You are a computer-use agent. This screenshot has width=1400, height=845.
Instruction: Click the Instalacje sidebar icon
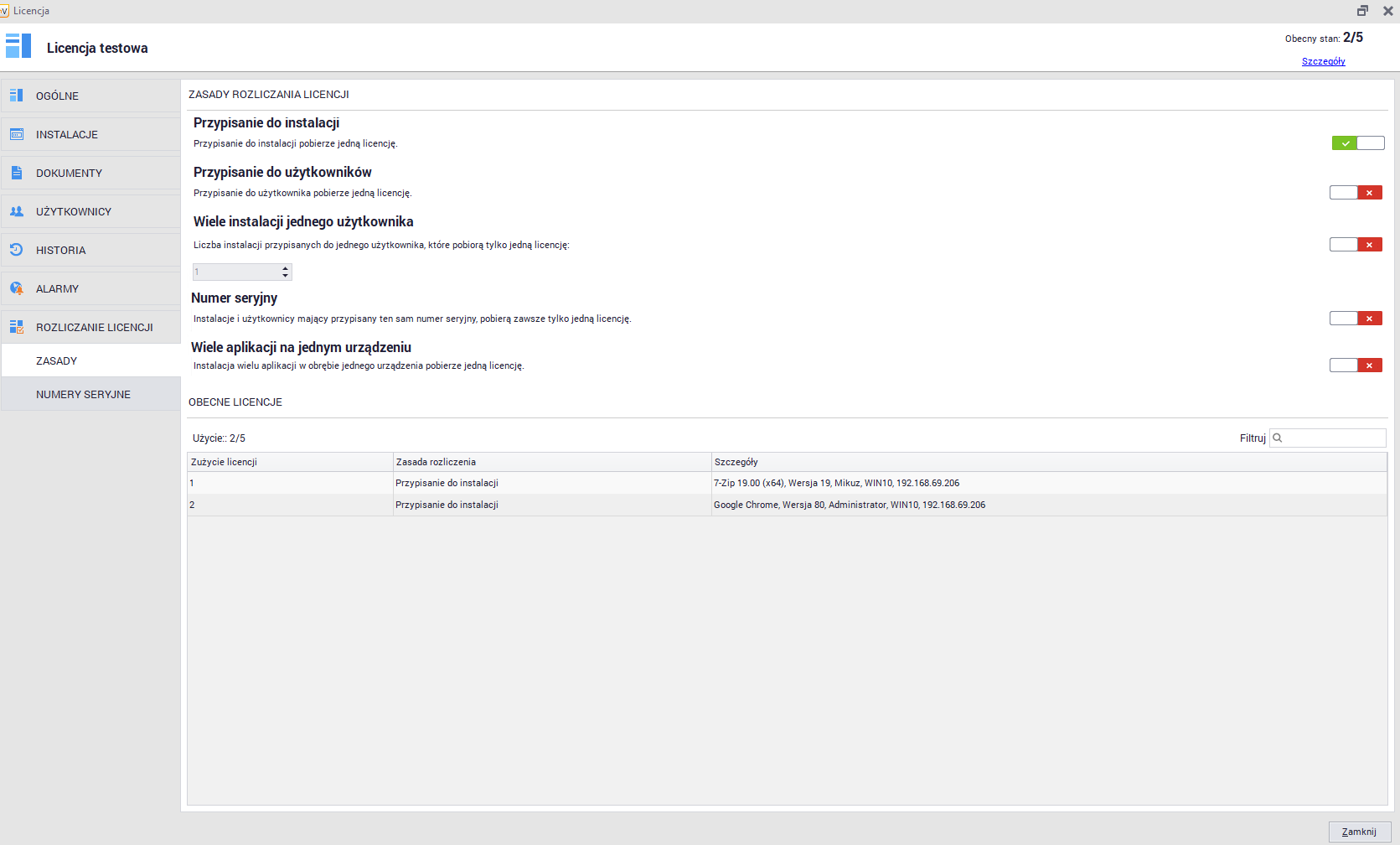pyautogui.click(x=17, y=134)
